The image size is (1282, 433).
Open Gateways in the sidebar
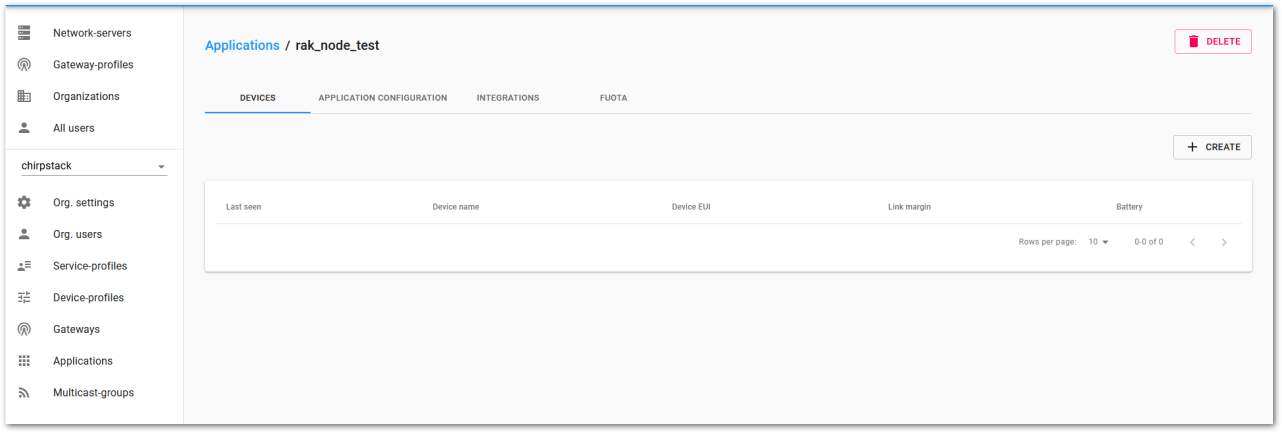click(94, 329)
